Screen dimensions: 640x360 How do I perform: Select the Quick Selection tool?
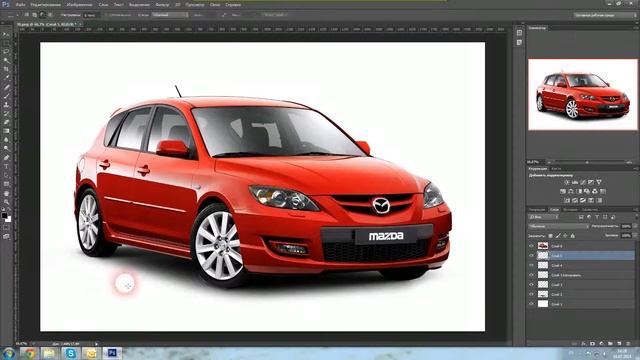(x=6, y=61)
